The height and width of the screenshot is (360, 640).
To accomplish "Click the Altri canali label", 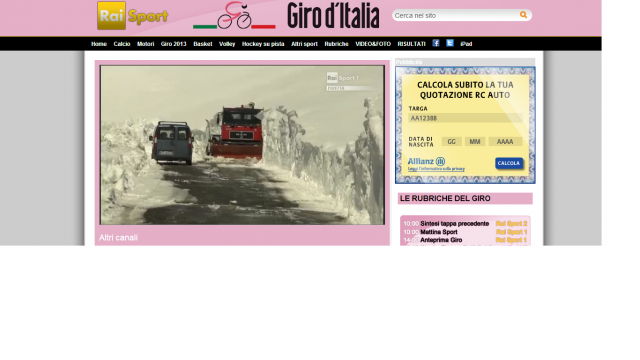I will click(x=118, y=238).
